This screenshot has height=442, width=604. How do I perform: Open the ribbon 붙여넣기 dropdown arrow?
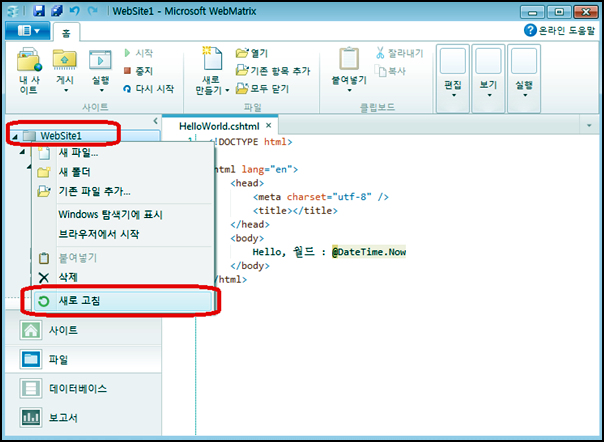tap(349, 91)
